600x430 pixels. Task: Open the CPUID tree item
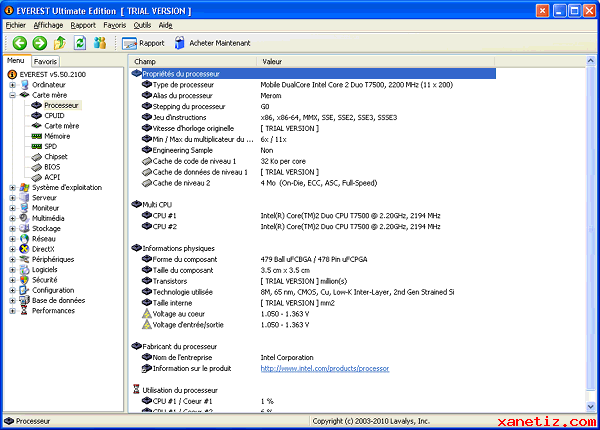[x=54, y=116]
